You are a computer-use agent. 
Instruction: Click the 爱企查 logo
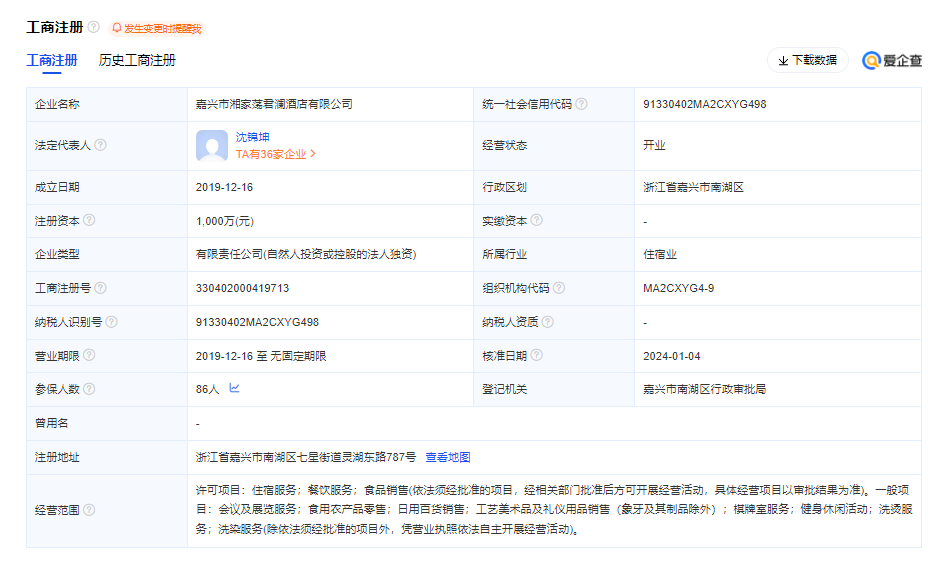pos(892,60)
